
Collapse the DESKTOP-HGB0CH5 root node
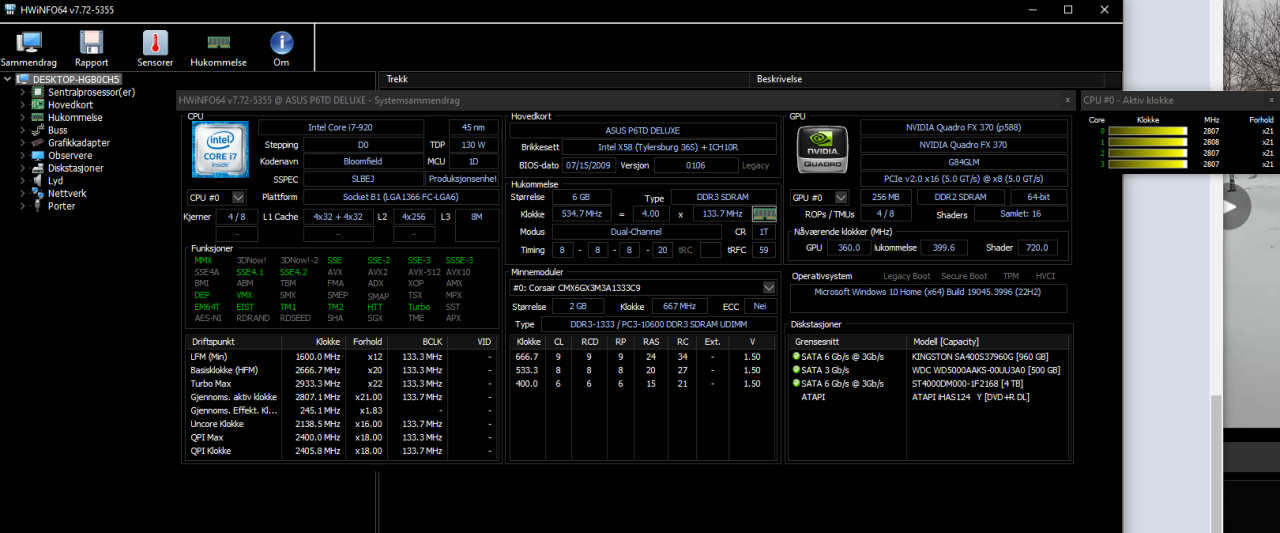click(8, 79)
